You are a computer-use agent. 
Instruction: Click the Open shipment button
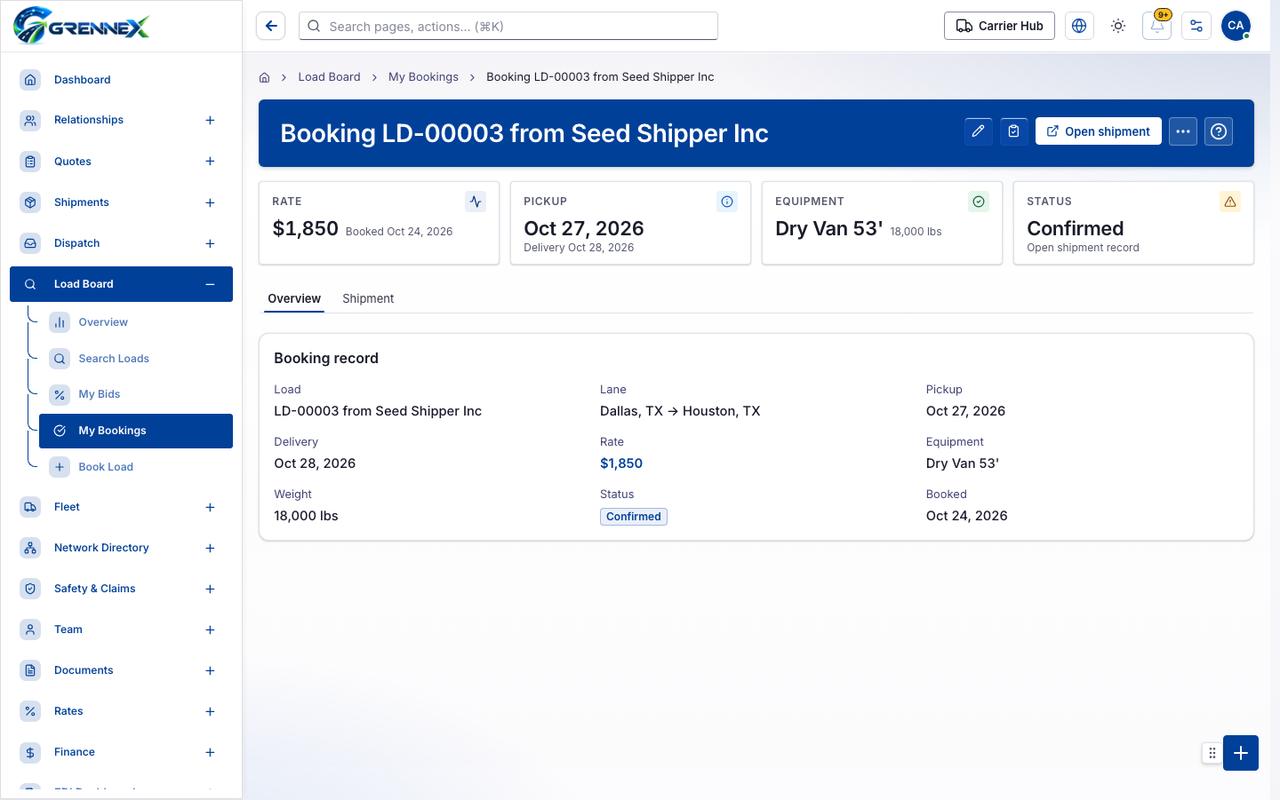coord(1098,131)
